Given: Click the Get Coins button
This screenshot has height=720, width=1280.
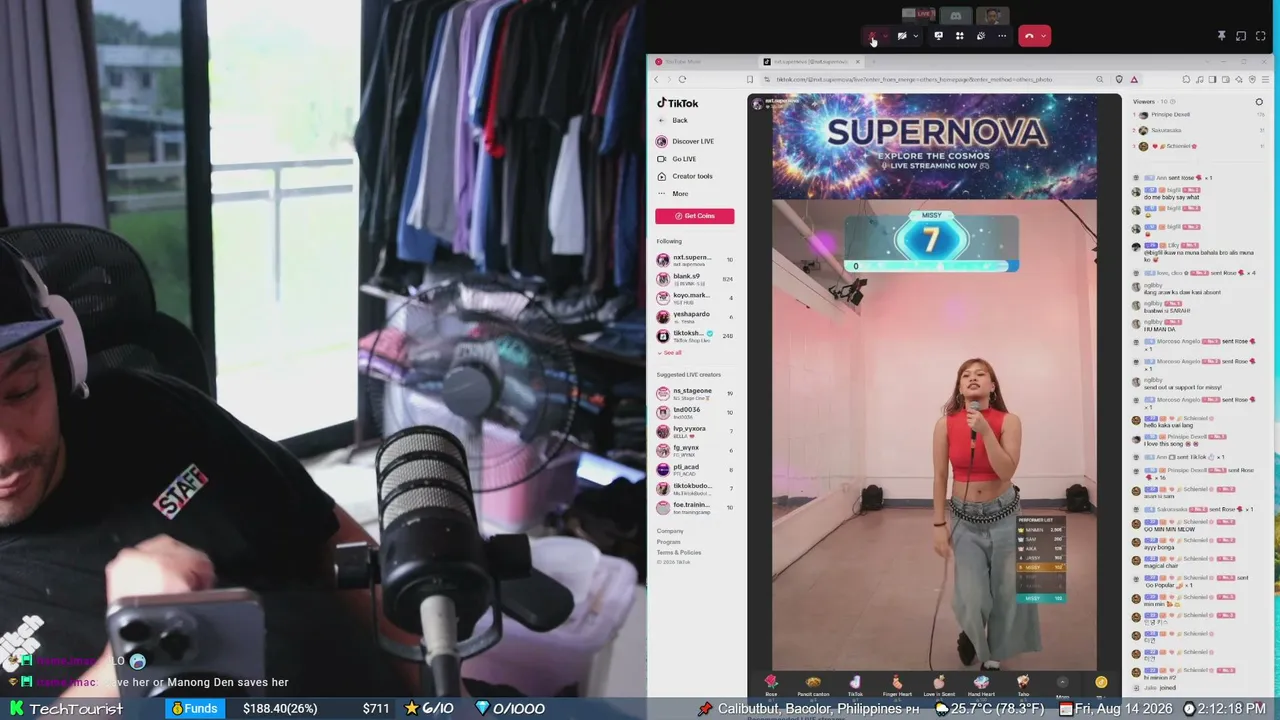Looking at the screenshot, I should coord(694,216).
